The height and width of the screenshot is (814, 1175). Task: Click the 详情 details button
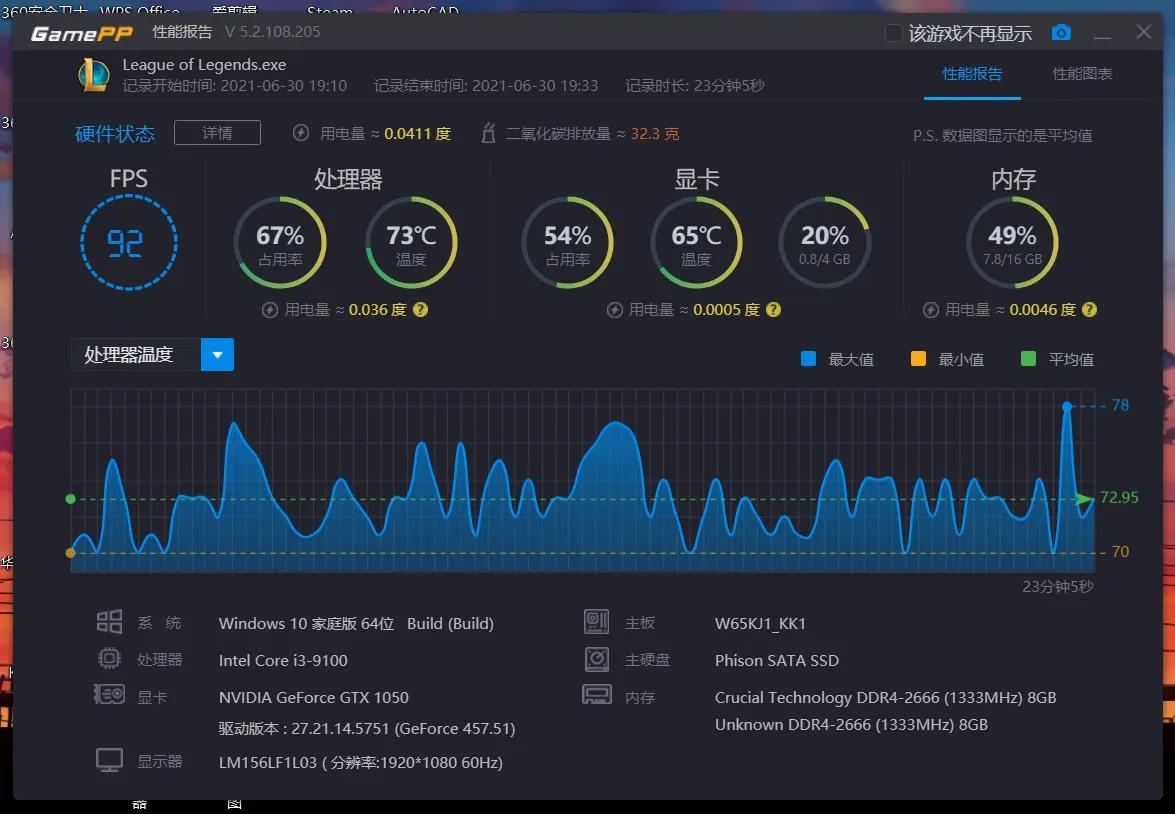pos(217,131)
